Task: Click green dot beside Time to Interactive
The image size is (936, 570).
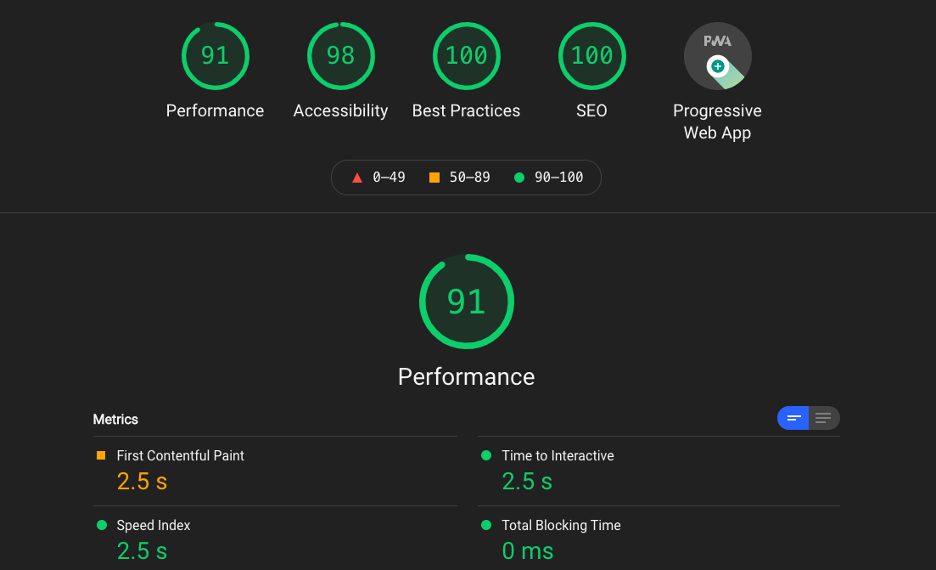Action: 486,455
